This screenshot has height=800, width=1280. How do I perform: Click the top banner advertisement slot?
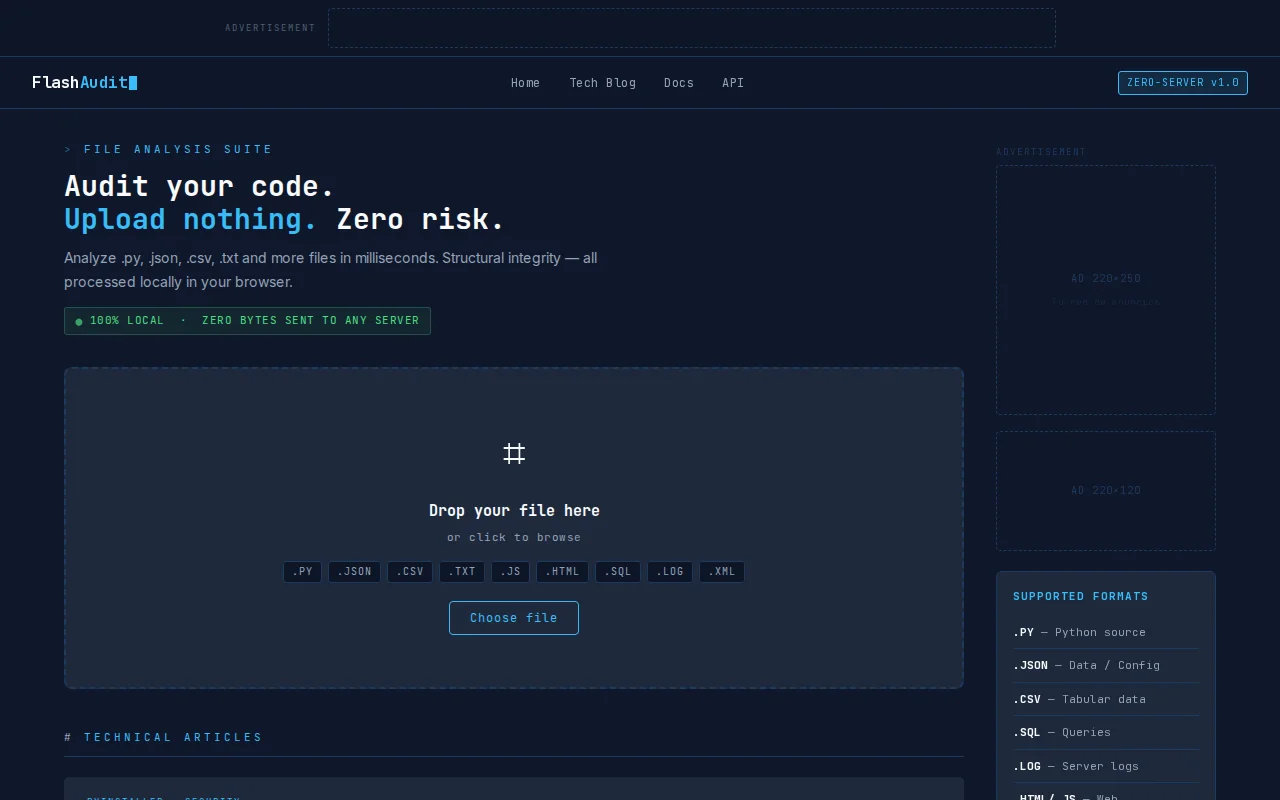(692, 28)
